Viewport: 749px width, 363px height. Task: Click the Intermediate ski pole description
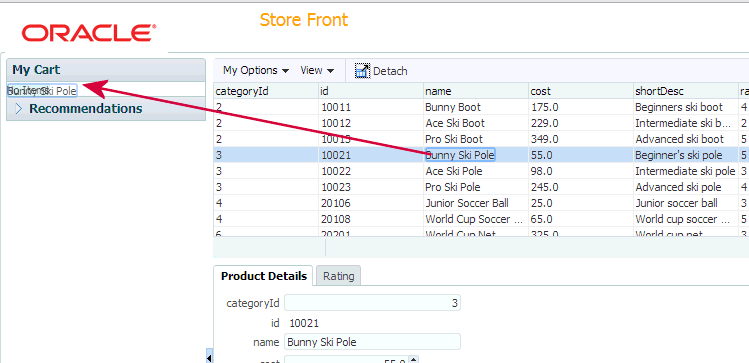pyautogui.click(x=685, y=171)
